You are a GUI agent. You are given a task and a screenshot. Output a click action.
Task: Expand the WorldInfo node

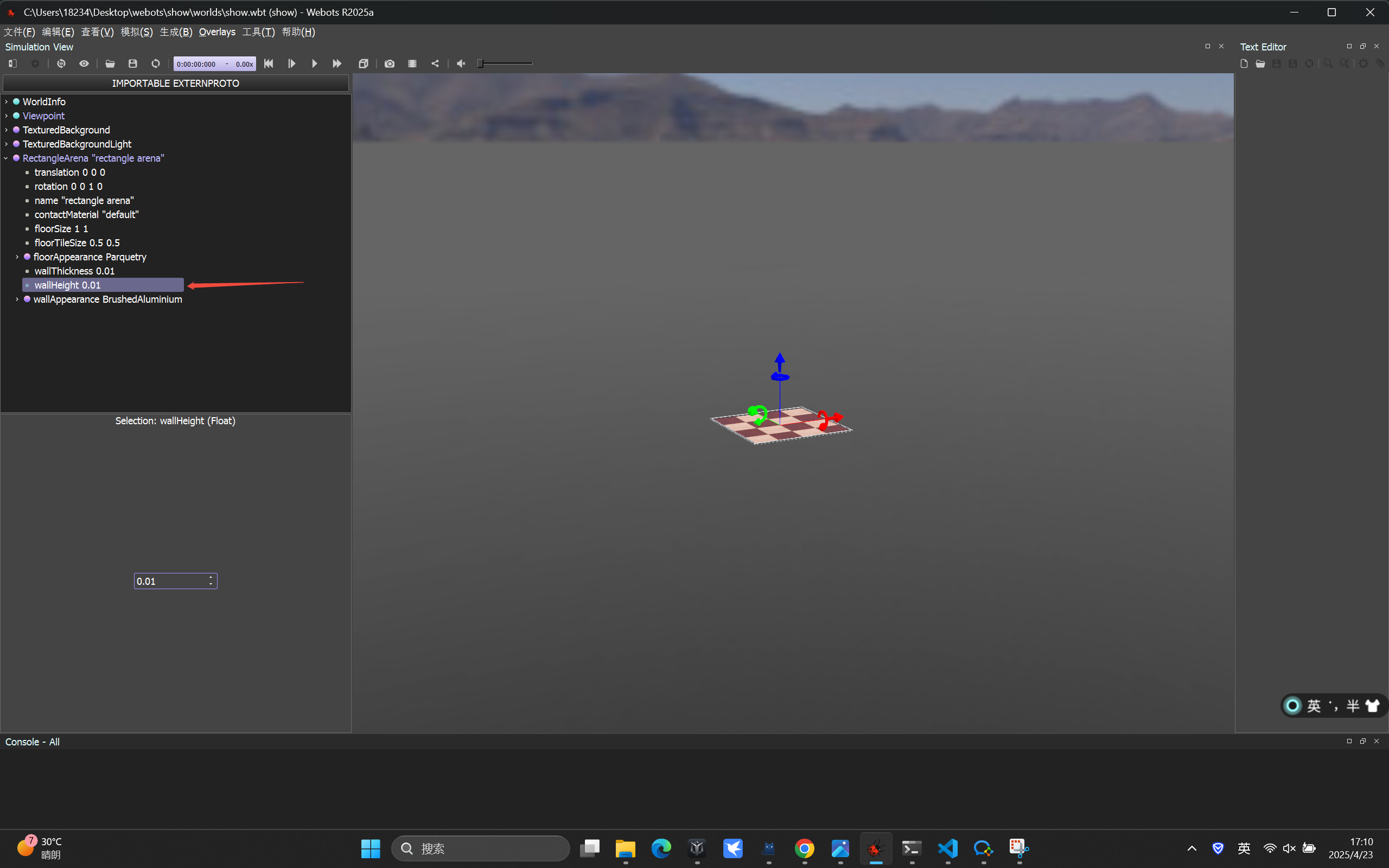tap(7, 101)
